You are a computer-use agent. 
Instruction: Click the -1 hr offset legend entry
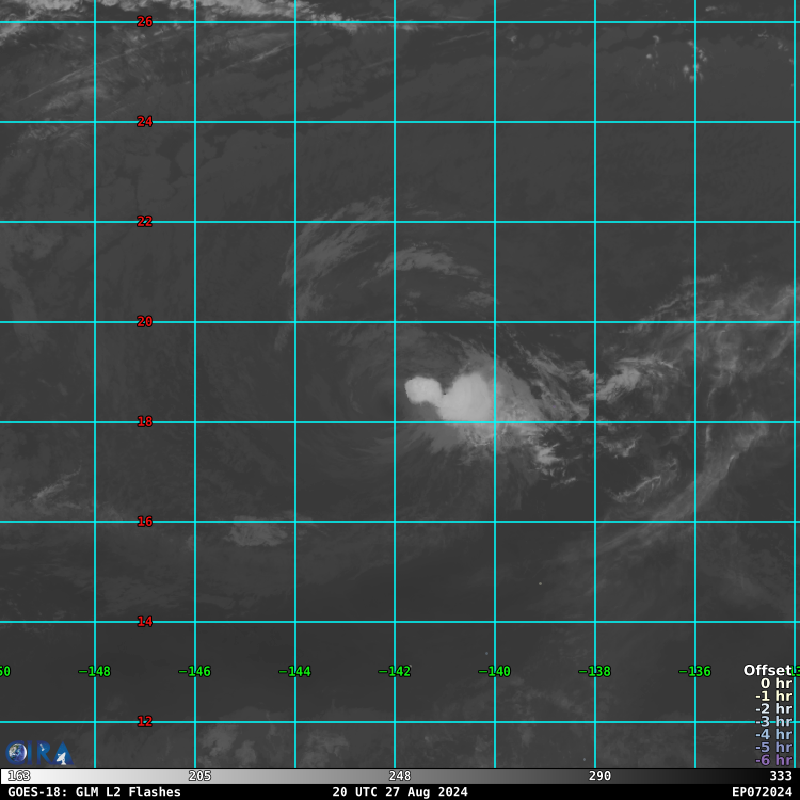click(773, 696)
